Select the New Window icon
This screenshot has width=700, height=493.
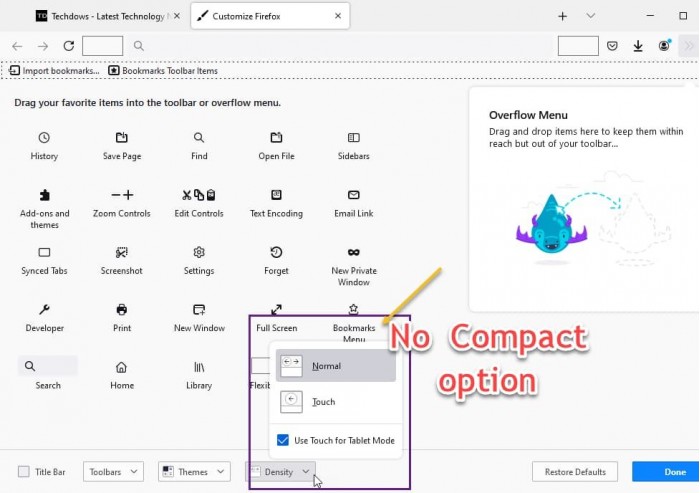199,309
